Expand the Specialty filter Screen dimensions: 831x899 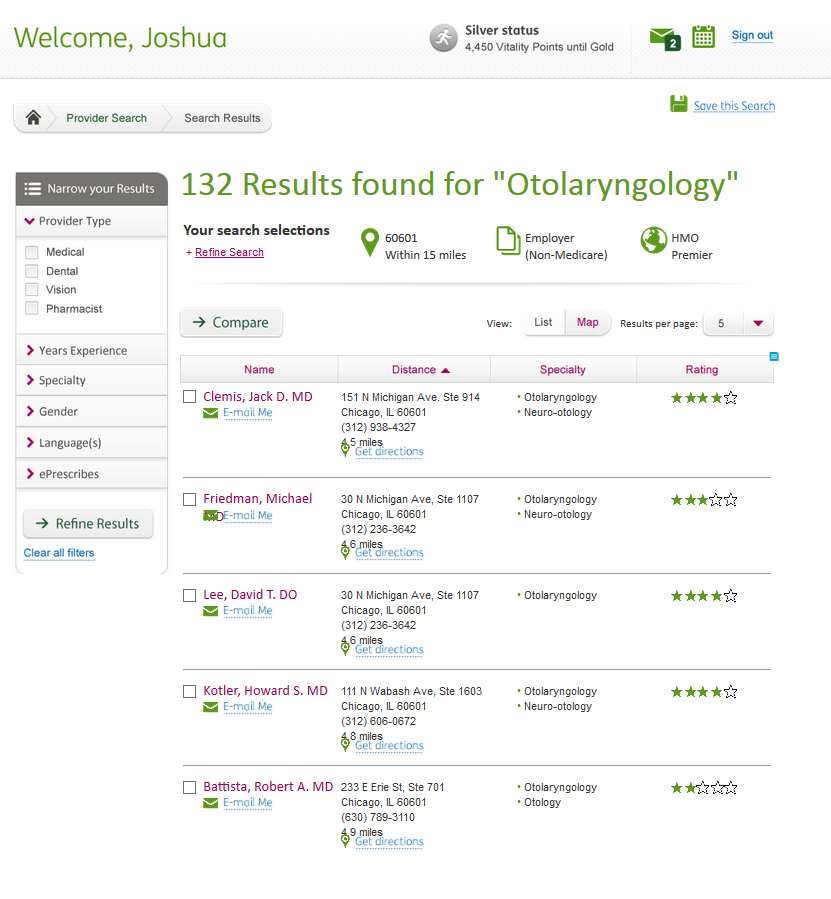coord(92,381)
